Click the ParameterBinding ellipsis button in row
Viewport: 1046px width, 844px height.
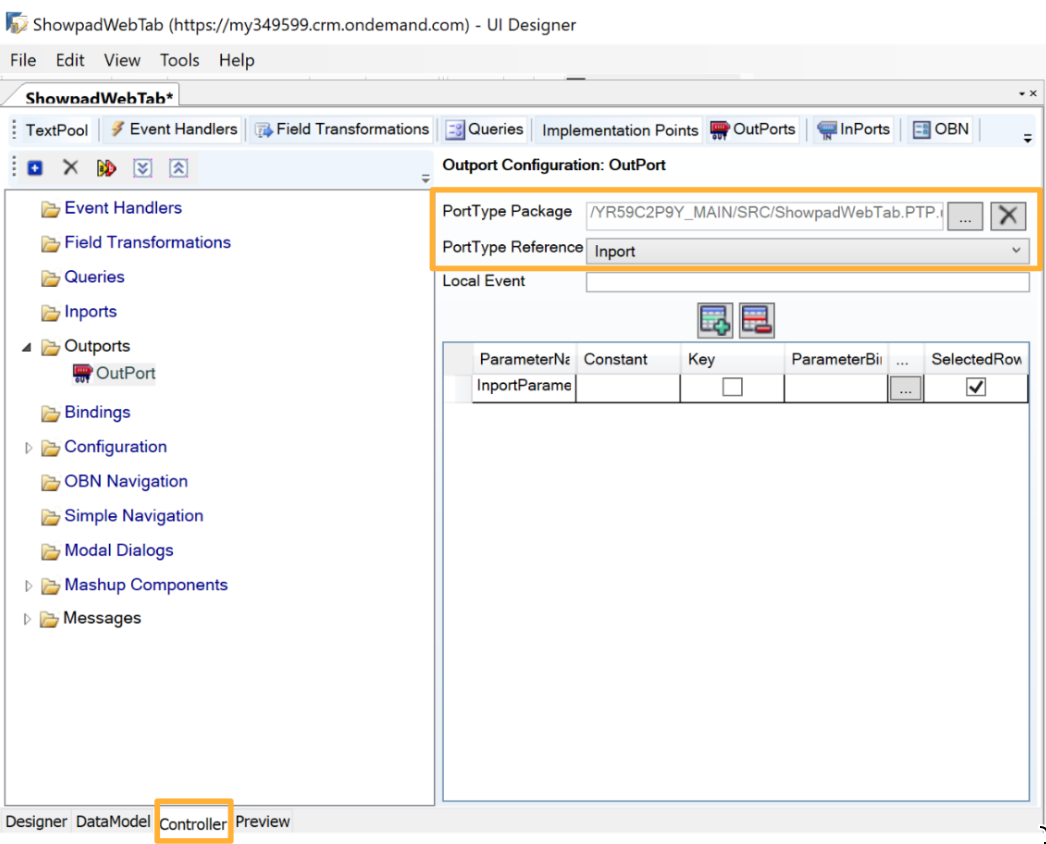pos(905,389)
